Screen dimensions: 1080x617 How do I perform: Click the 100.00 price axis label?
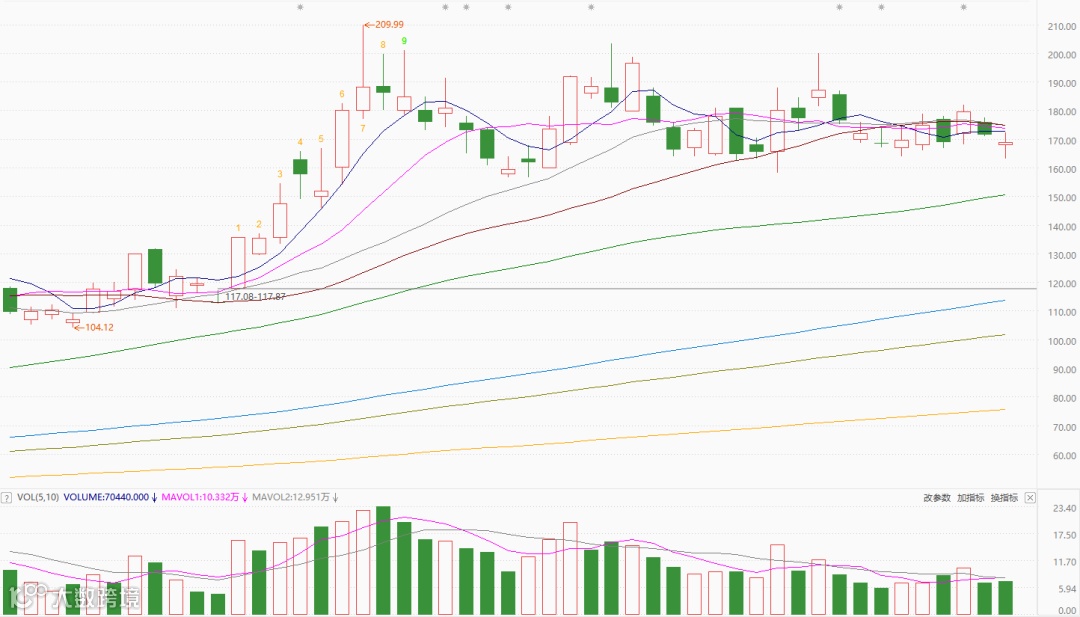click(x=1061, y=342)
